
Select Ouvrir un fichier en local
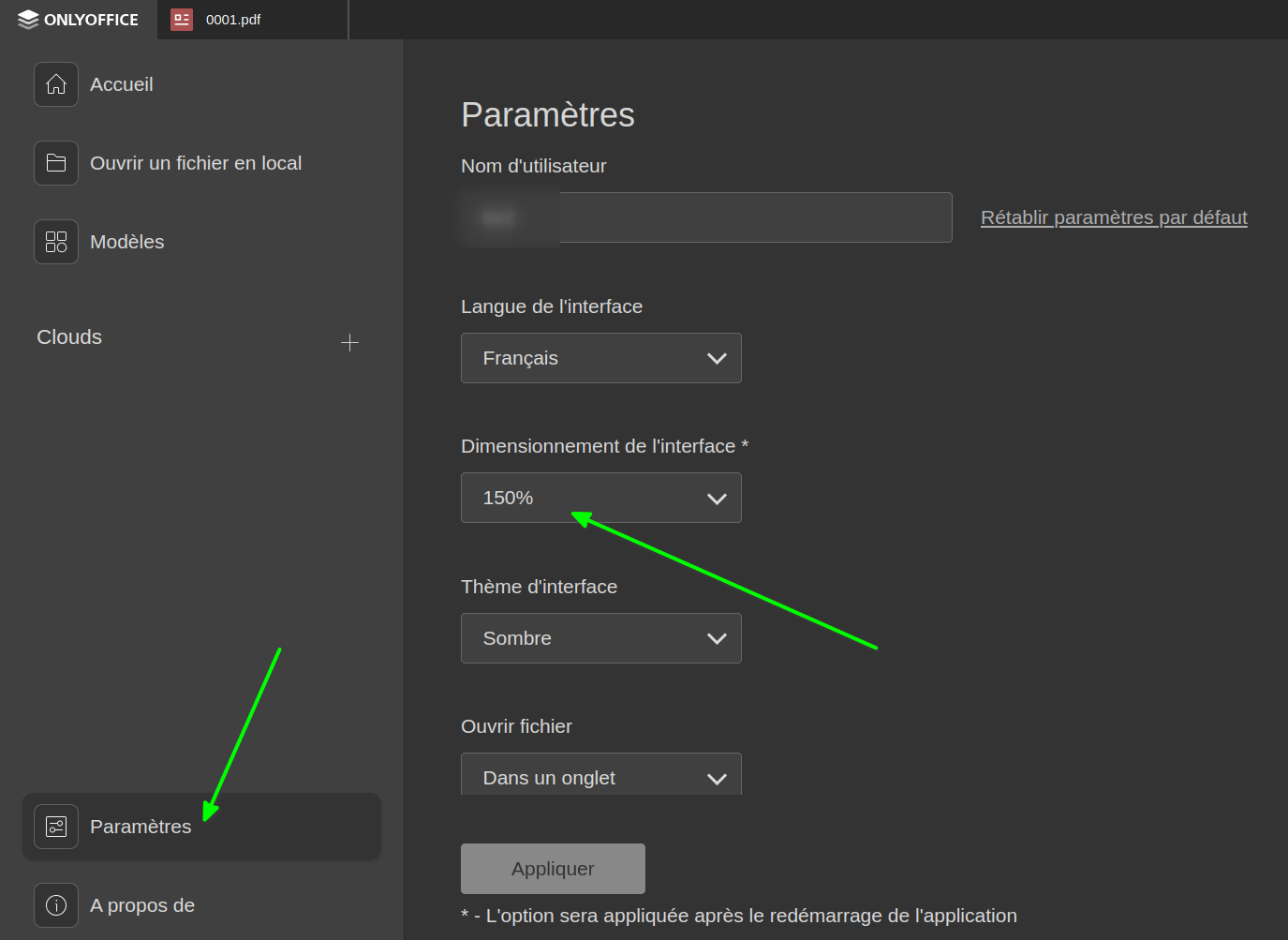pyautogui.click(x=196, y=163)
